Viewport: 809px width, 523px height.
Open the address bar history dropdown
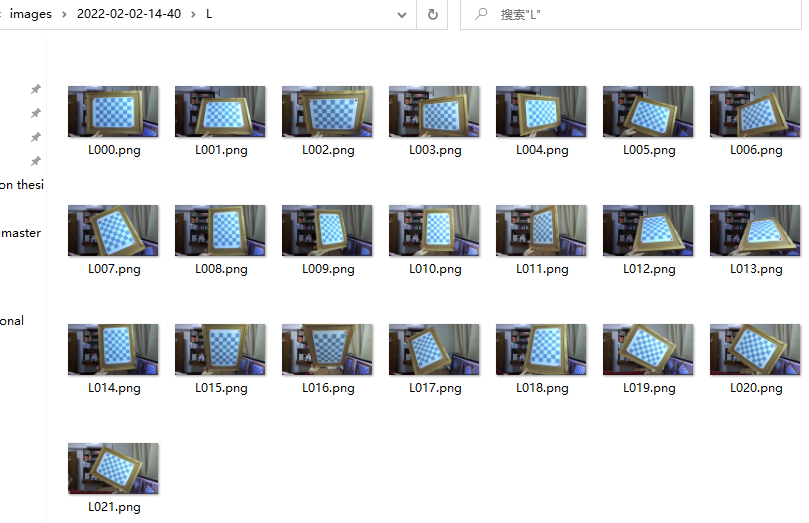coord(402,15)
